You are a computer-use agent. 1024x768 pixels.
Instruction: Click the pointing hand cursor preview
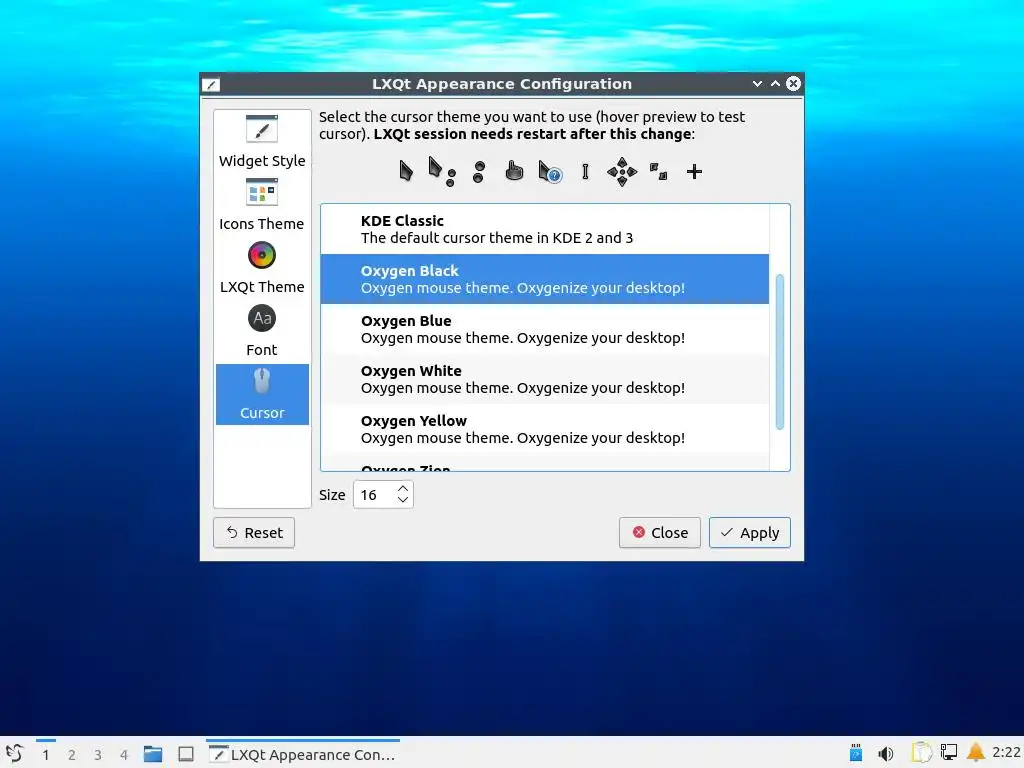pos(514,170)
